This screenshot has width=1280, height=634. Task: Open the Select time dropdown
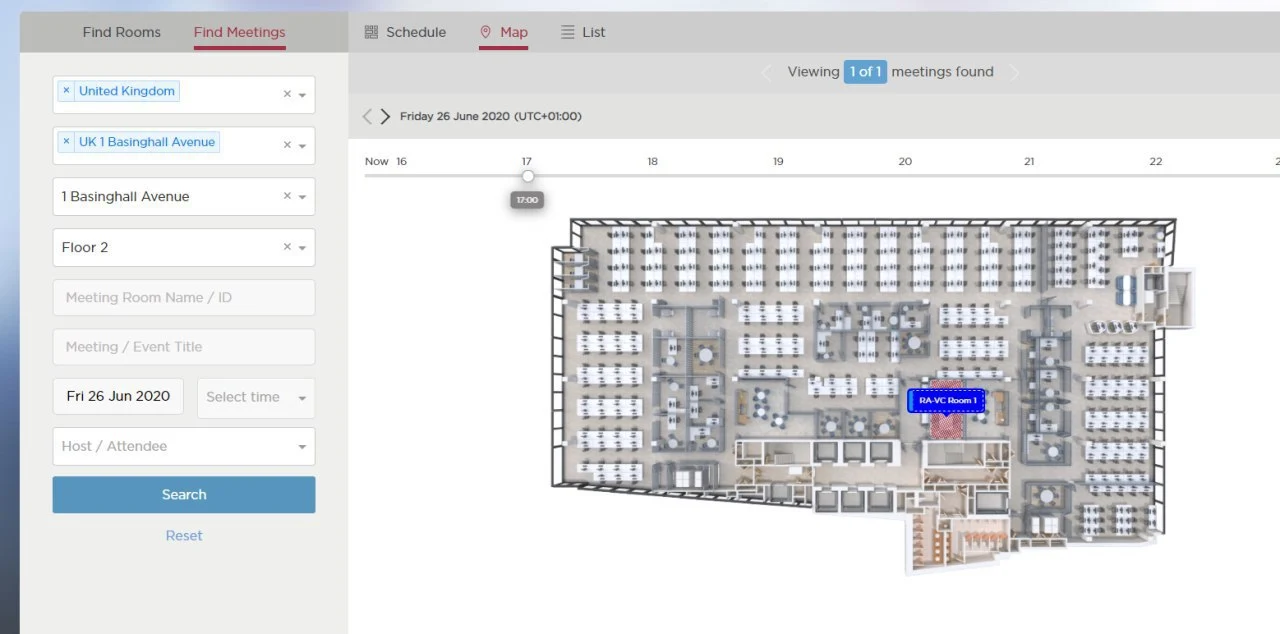click(256, 397)
